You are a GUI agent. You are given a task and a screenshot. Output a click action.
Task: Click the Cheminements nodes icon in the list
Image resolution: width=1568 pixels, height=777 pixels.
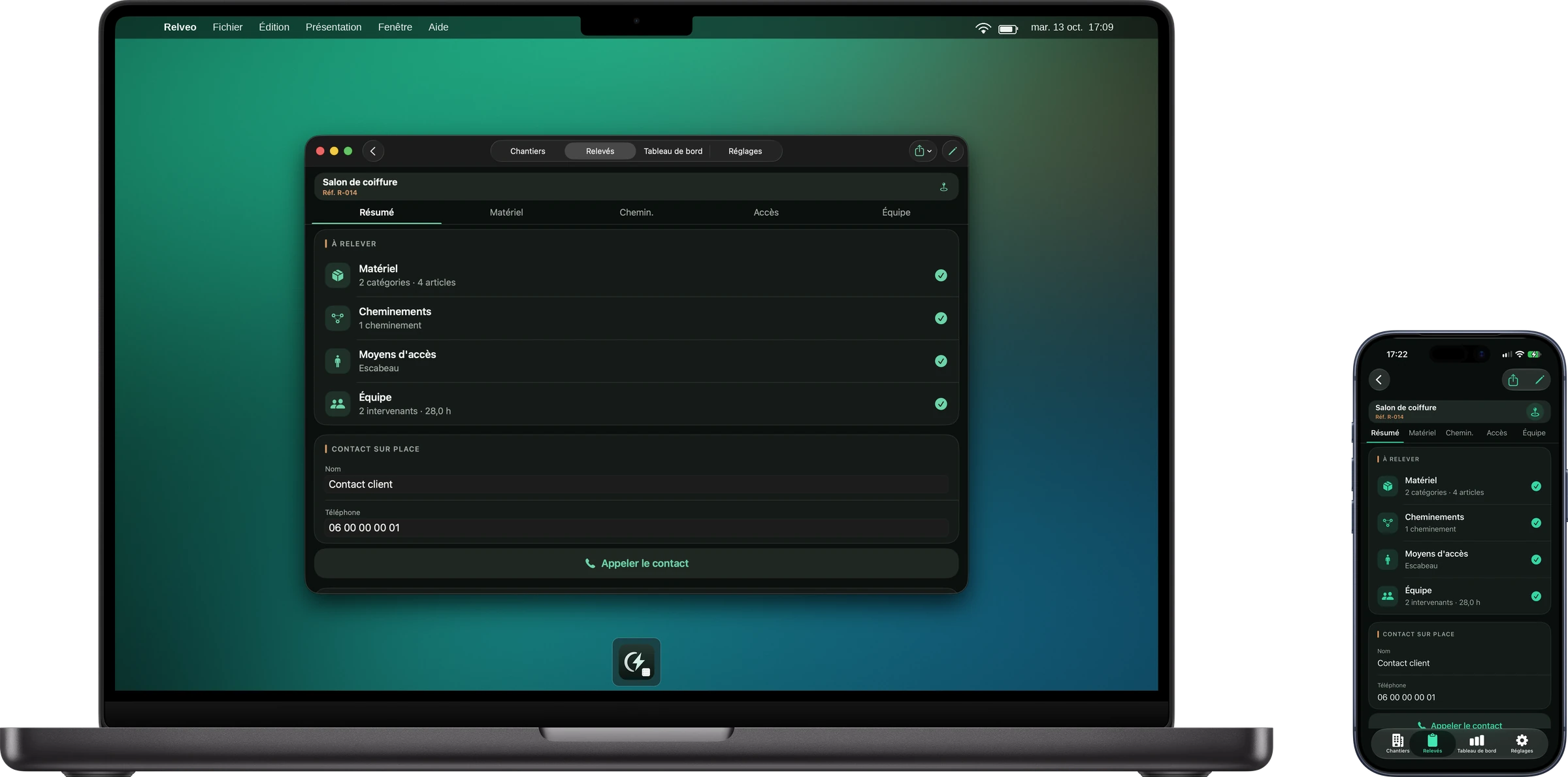[338, 318]
